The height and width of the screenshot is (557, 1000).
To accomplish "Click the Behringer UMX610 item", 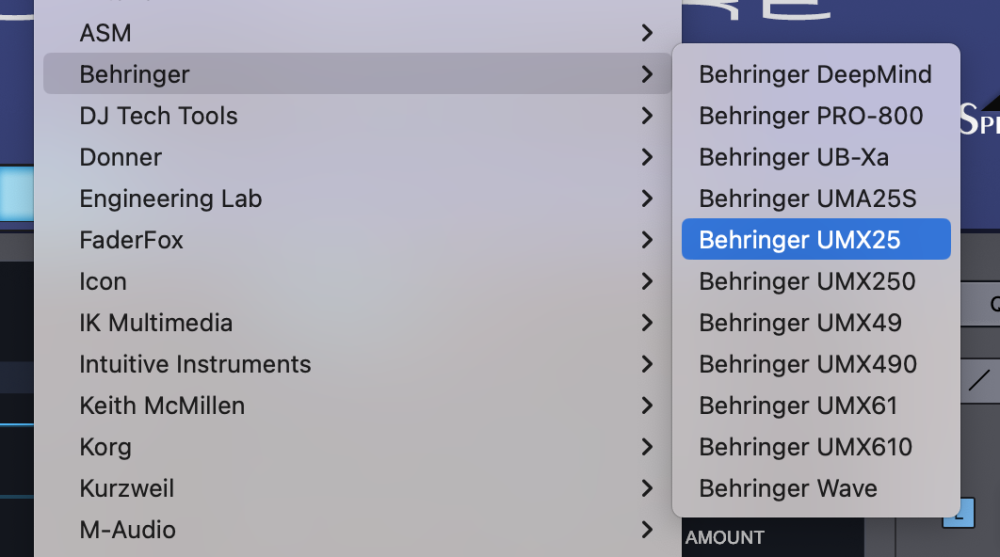I will (805, 447).
